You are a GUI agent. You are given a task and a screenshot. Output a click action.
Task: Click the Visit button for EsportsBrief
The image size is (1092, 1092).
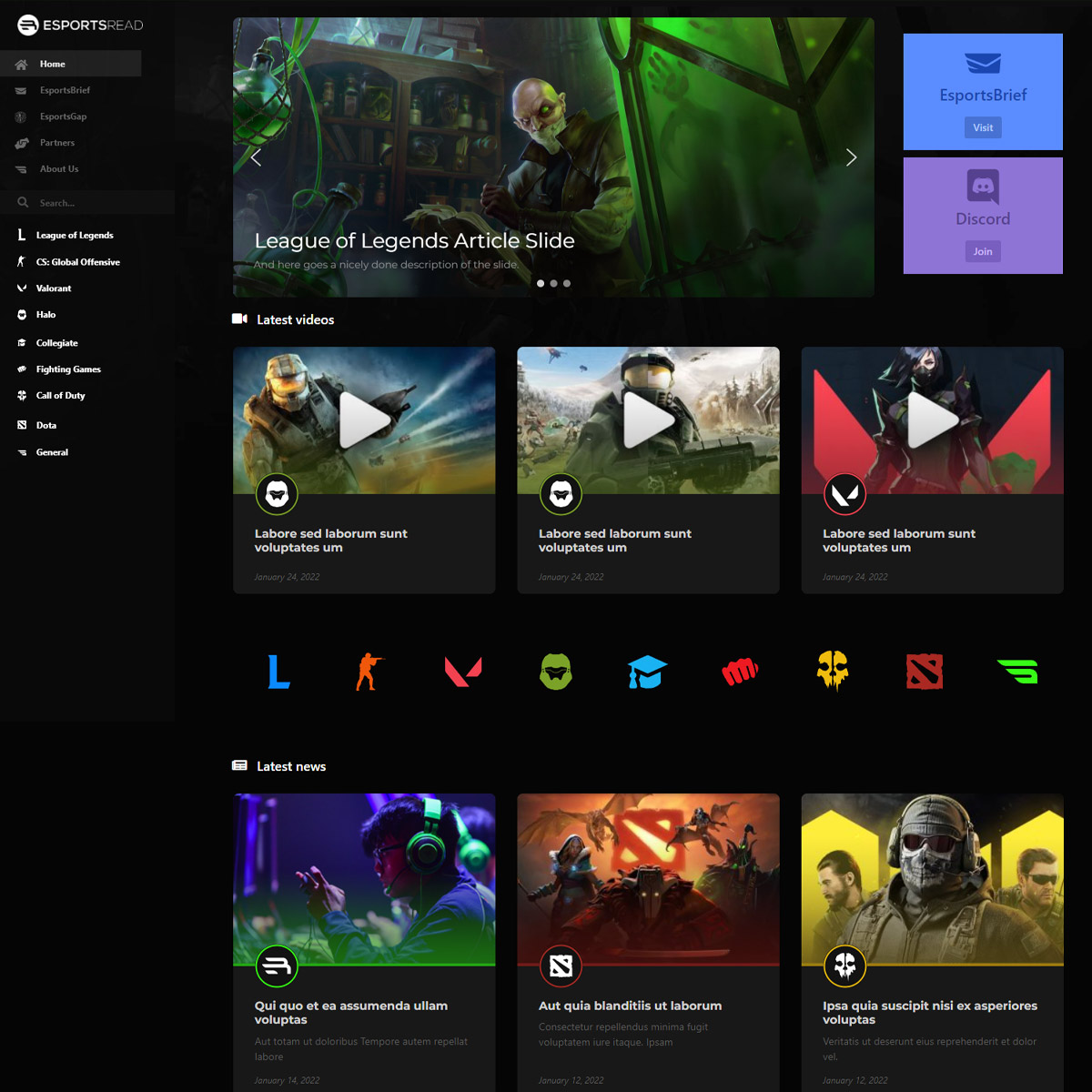pyautogui.click(x=983, y=127)
